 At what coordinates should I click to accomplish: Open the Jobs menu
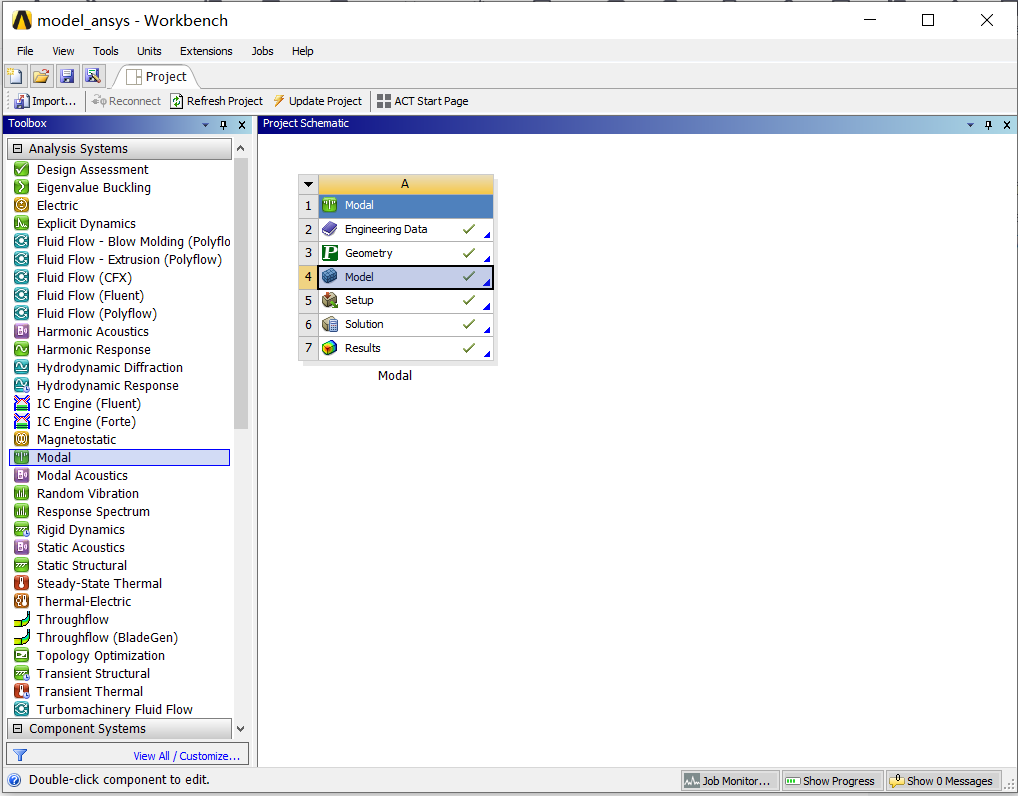click(262, 51)
